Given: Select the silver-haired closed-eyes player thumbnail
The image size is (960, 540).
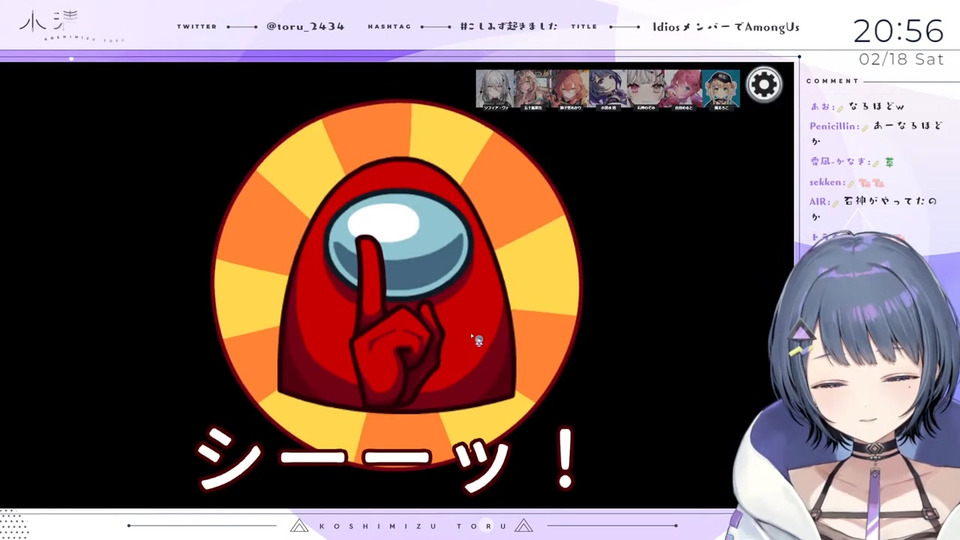Looking at the screenshot, I should click(x=495, y=89).
